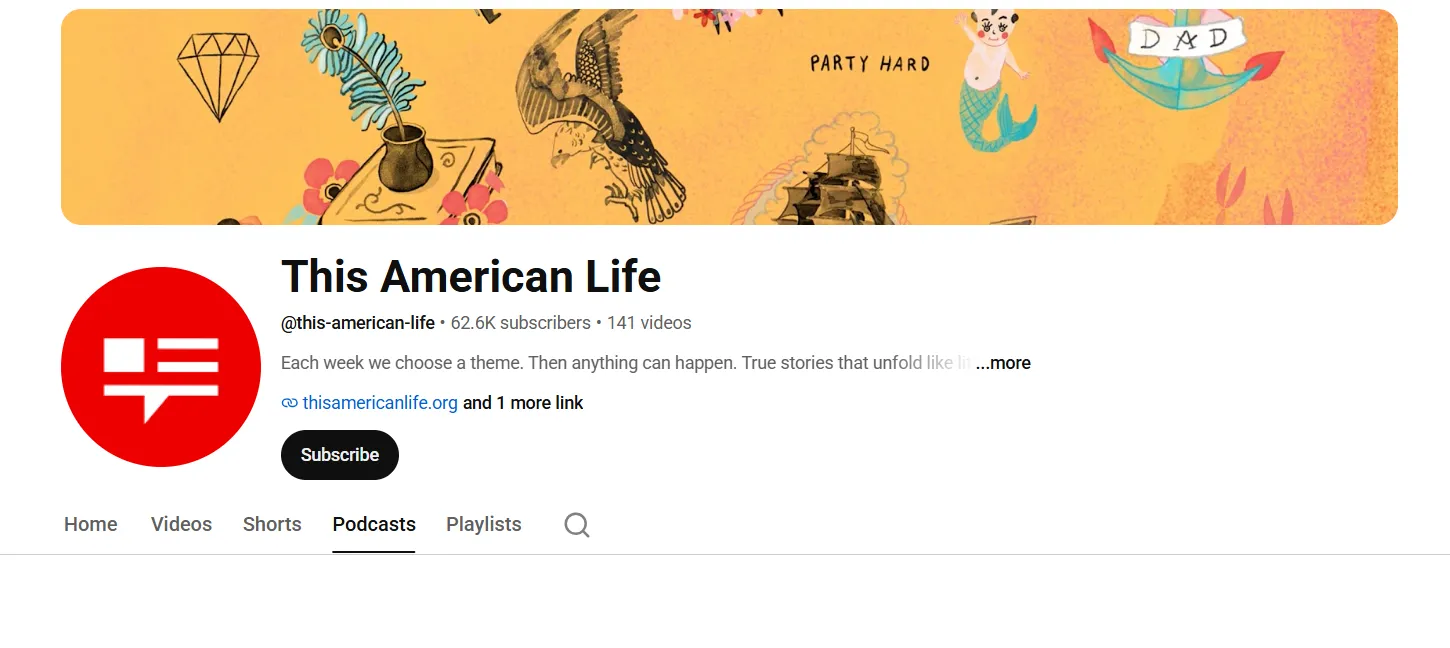1450x648 pixels.
Task: Switch to the Videos tab
Action: [181, 524]
